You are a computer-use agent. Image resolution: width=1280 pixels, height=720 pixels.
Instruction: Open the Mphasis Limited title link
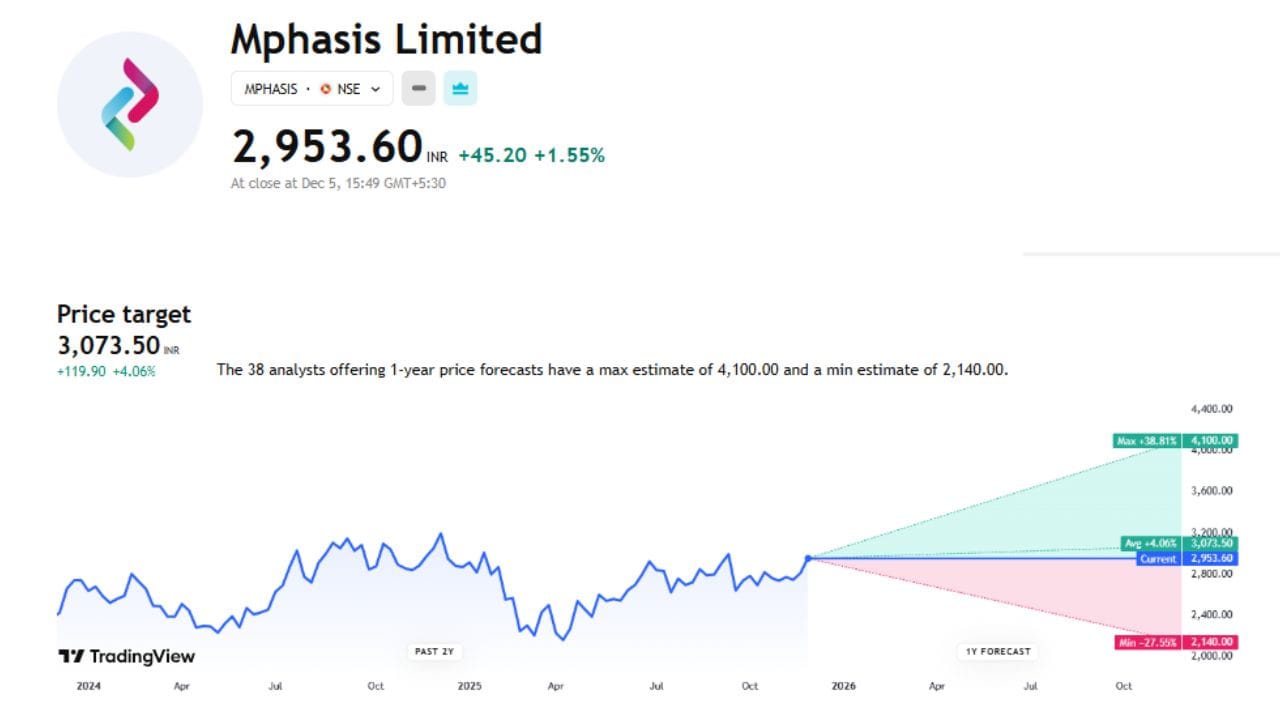(x=386, y=39)
